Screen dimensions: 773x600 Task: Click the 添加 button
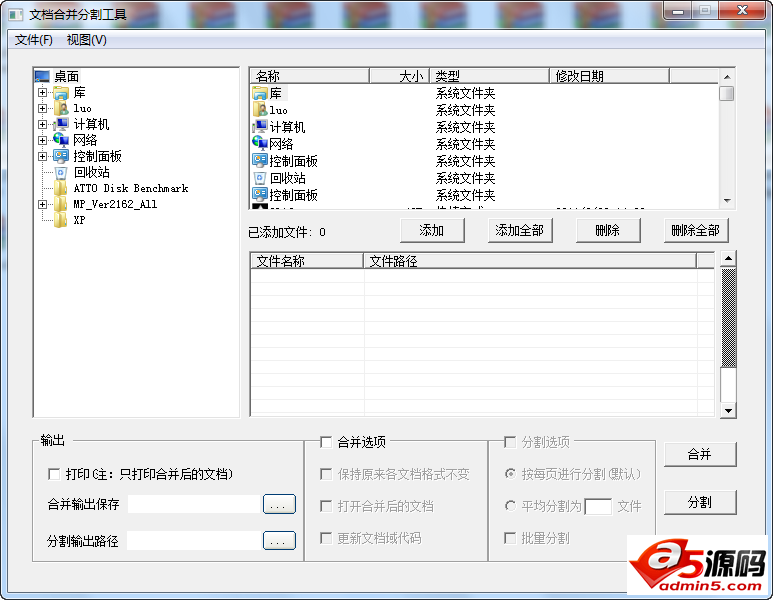pyautogui.click(x=432, y=231)
